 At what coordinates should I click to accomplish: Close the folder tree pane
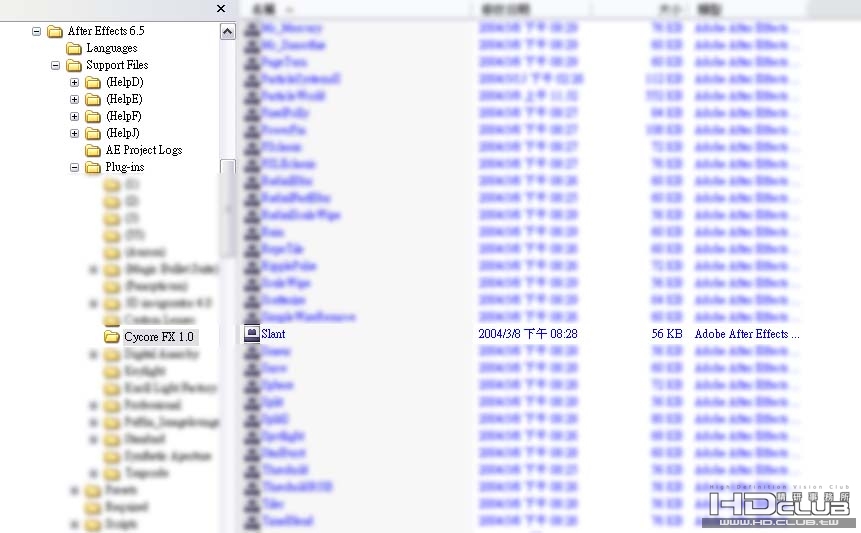(221, 8)
